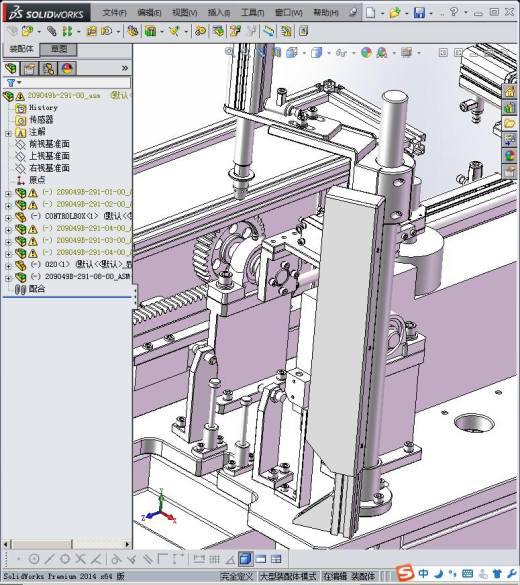Image resolution: width=520 pixels, height=585 pixels.
Task: Click the Smart Fasteners icon
Action: pos(92,31)
